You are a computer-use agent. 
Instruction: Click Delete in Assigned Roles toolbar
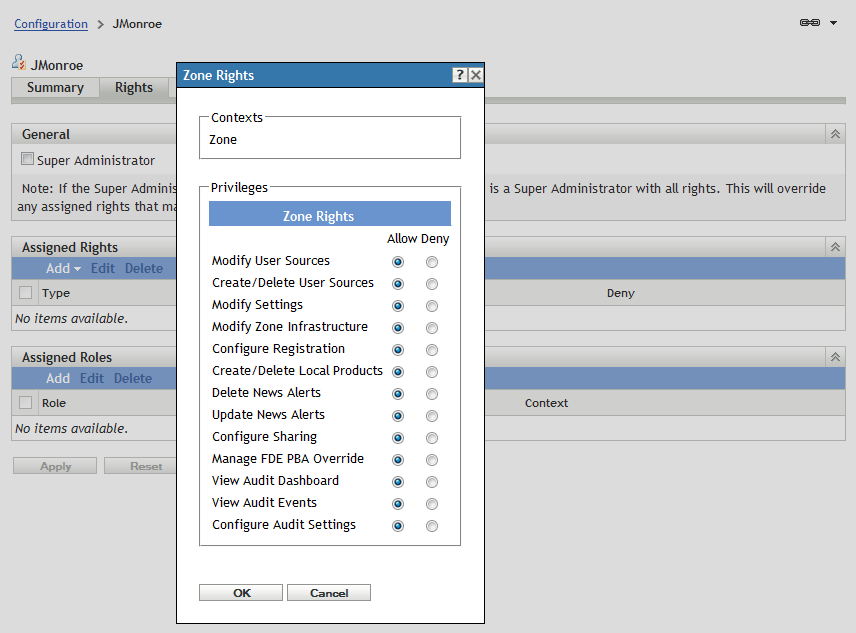click(133, 378)
